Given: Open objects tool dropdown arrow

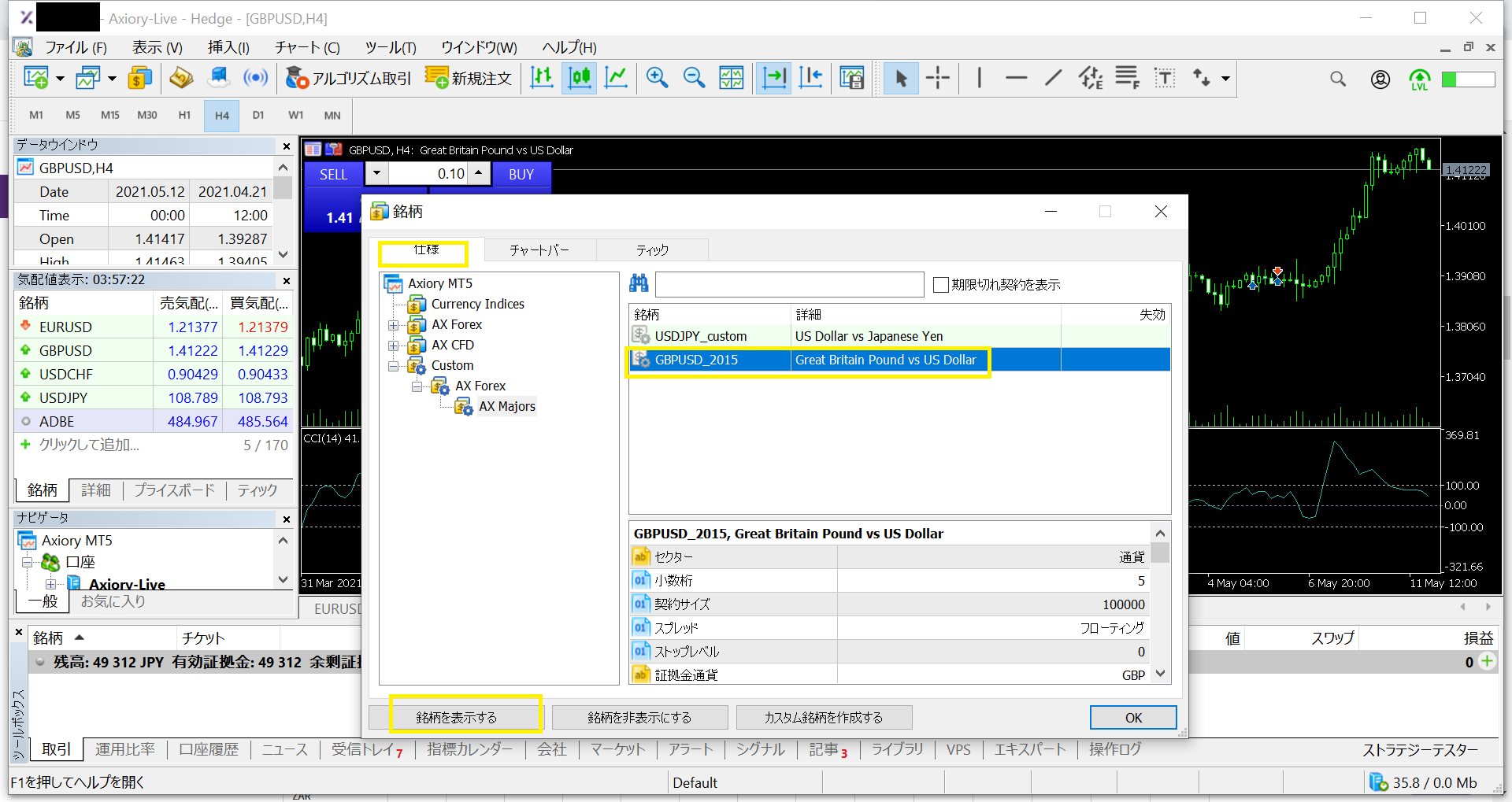Looking at the screenshot, I should click(1225, 78).
